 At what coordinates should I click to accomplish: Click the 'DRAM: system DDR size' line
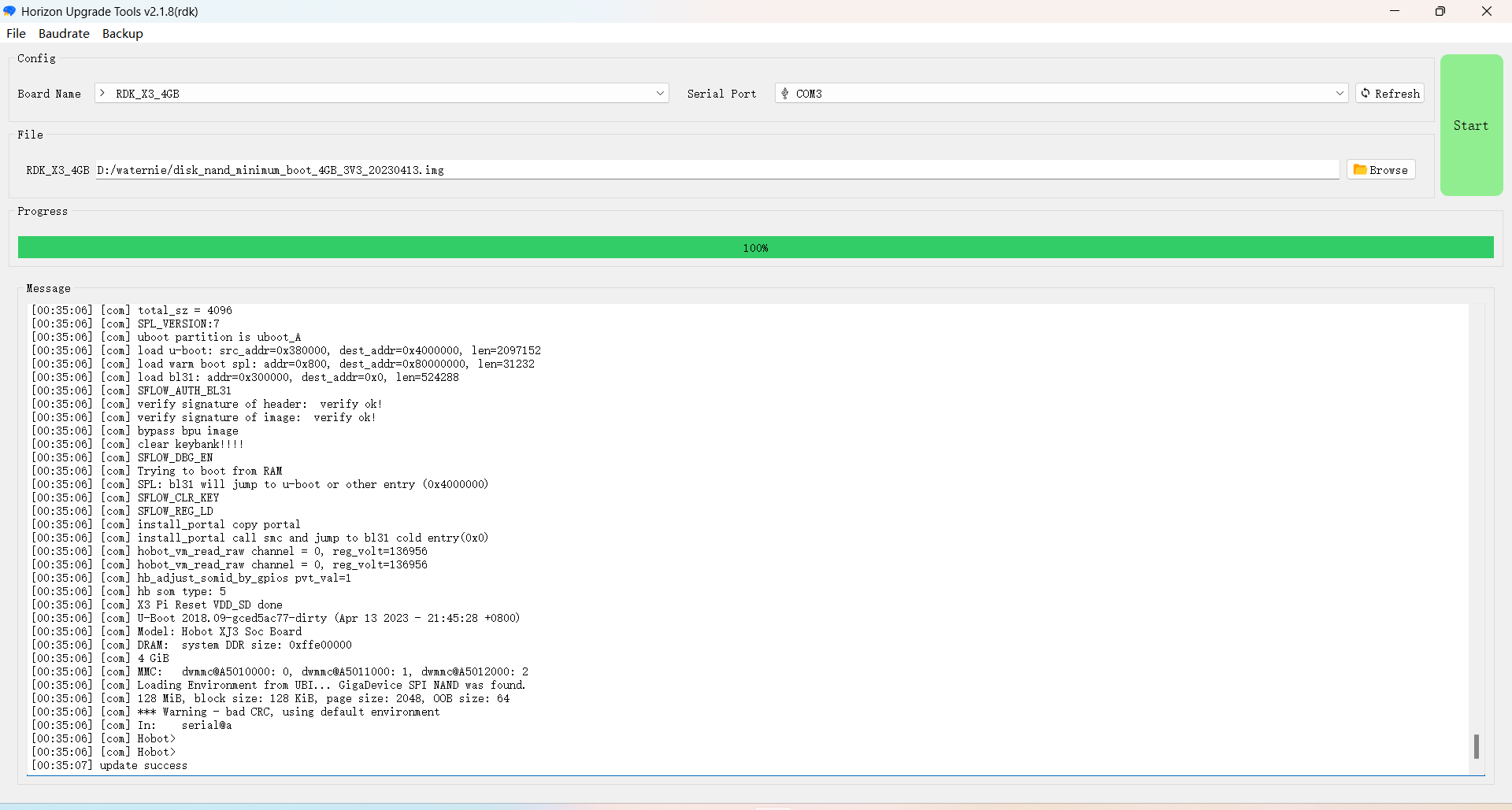pyautogui.click(x=191, y=645)
